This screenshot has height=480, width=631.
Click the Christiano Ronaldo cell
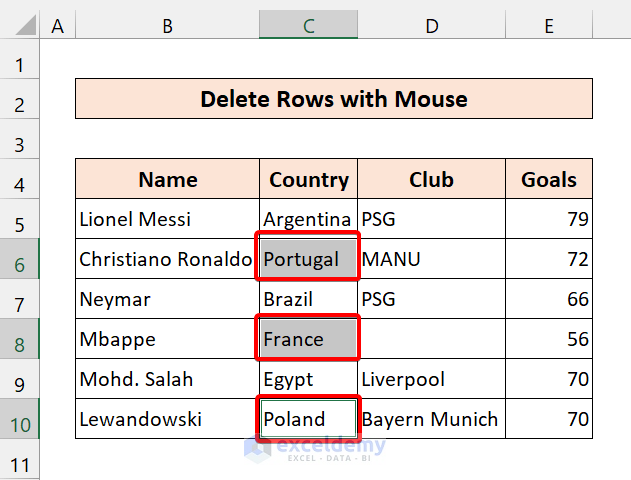(x=167, y=260)
